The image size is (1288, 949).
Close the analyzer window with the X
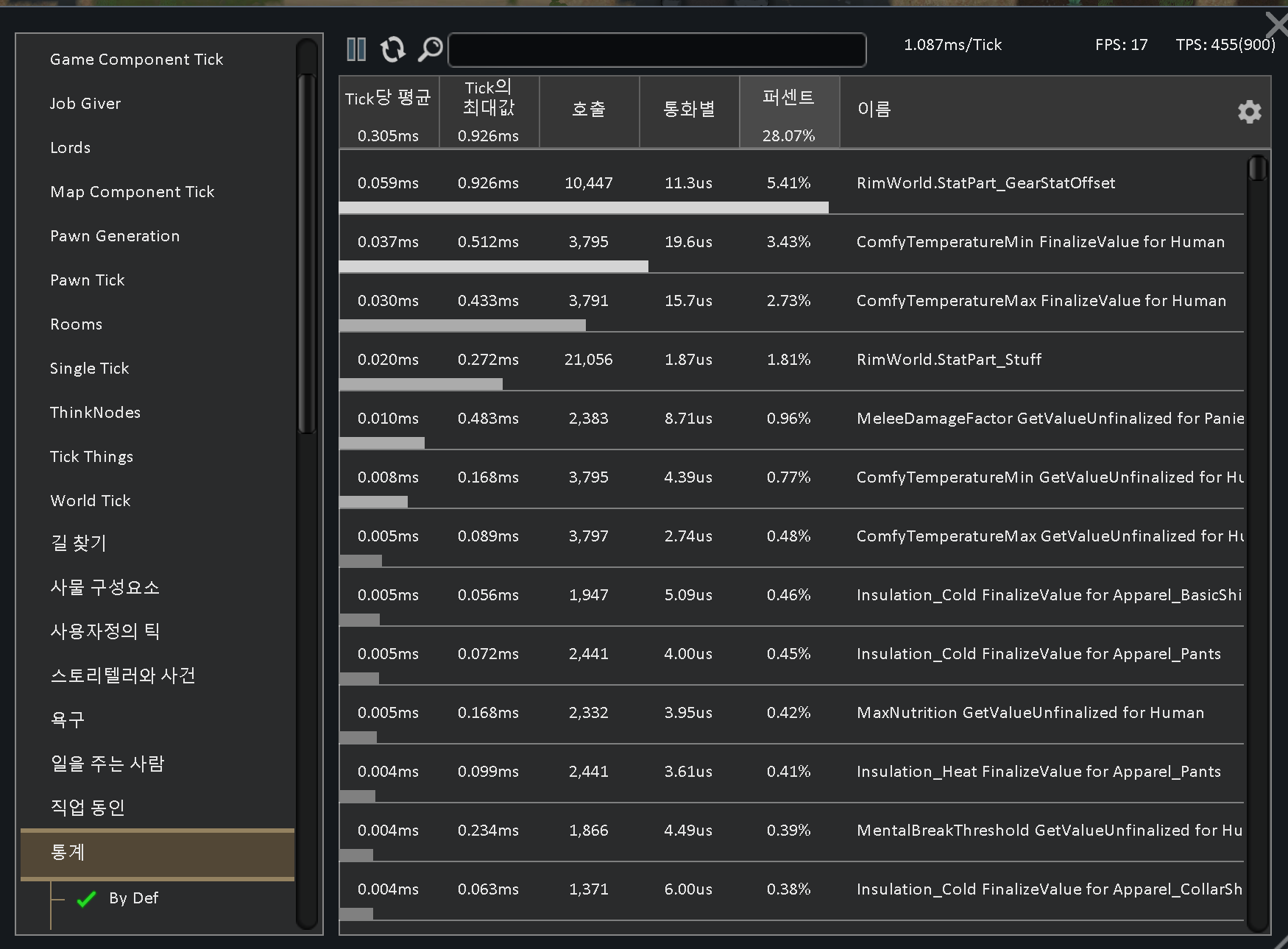1278,25
